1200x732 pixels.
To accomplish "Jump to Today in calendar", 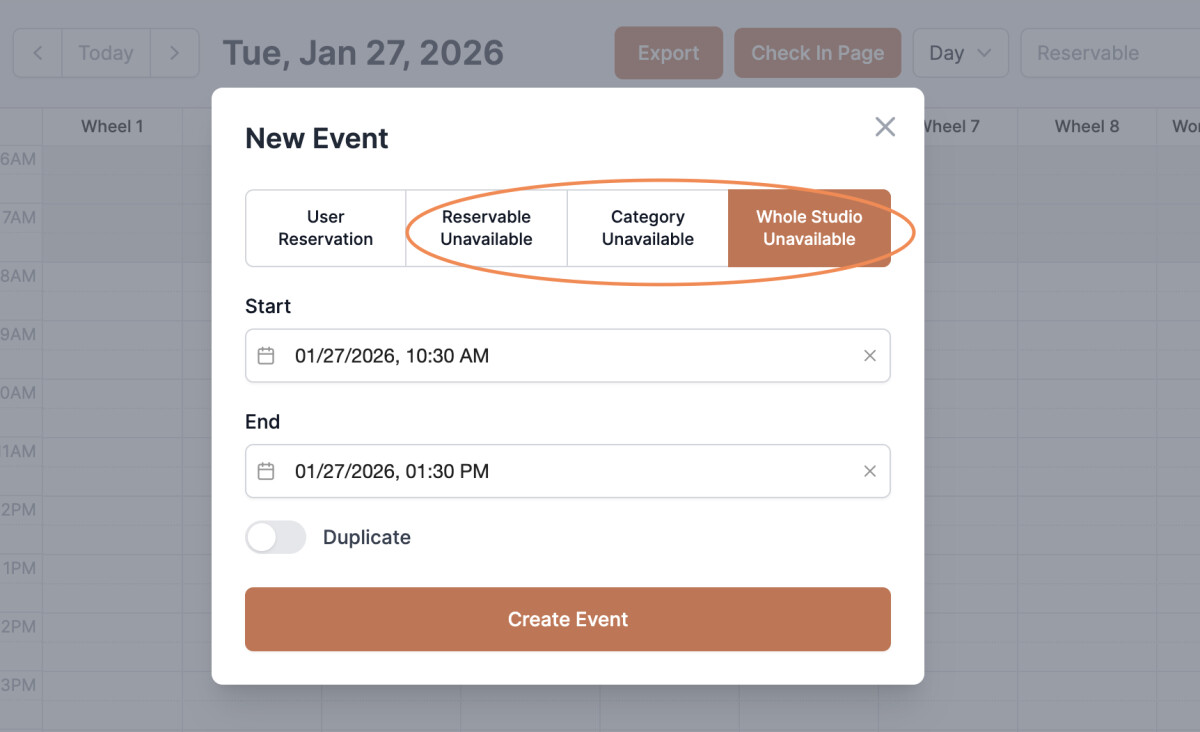I will (106, 53).
